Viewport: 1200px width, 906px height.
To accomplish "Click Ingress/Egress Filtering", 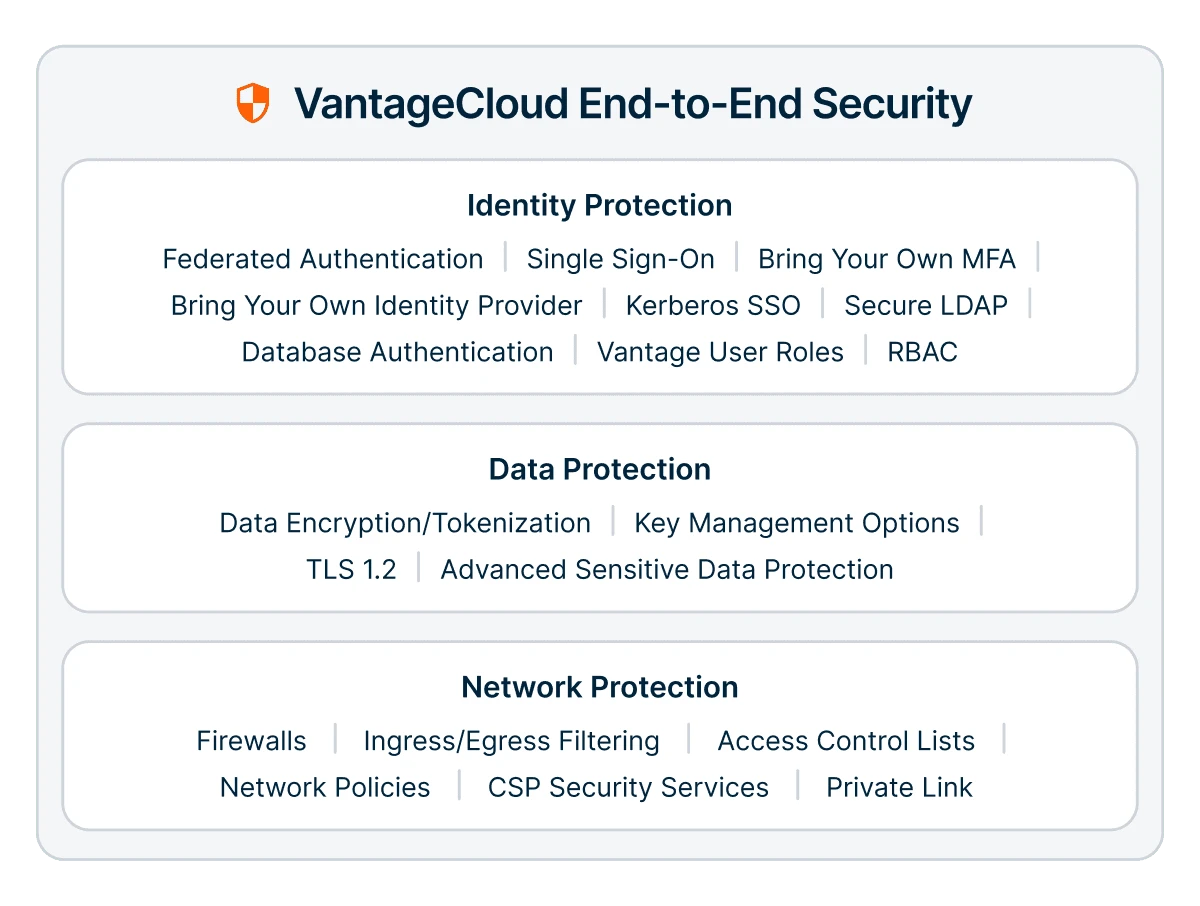I will tap(512, 741).
